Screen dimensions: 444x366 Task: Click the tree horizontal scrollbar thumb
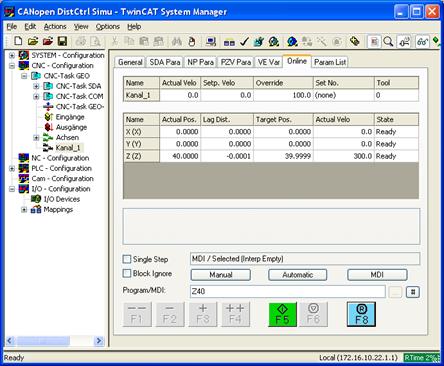[43, 341]
